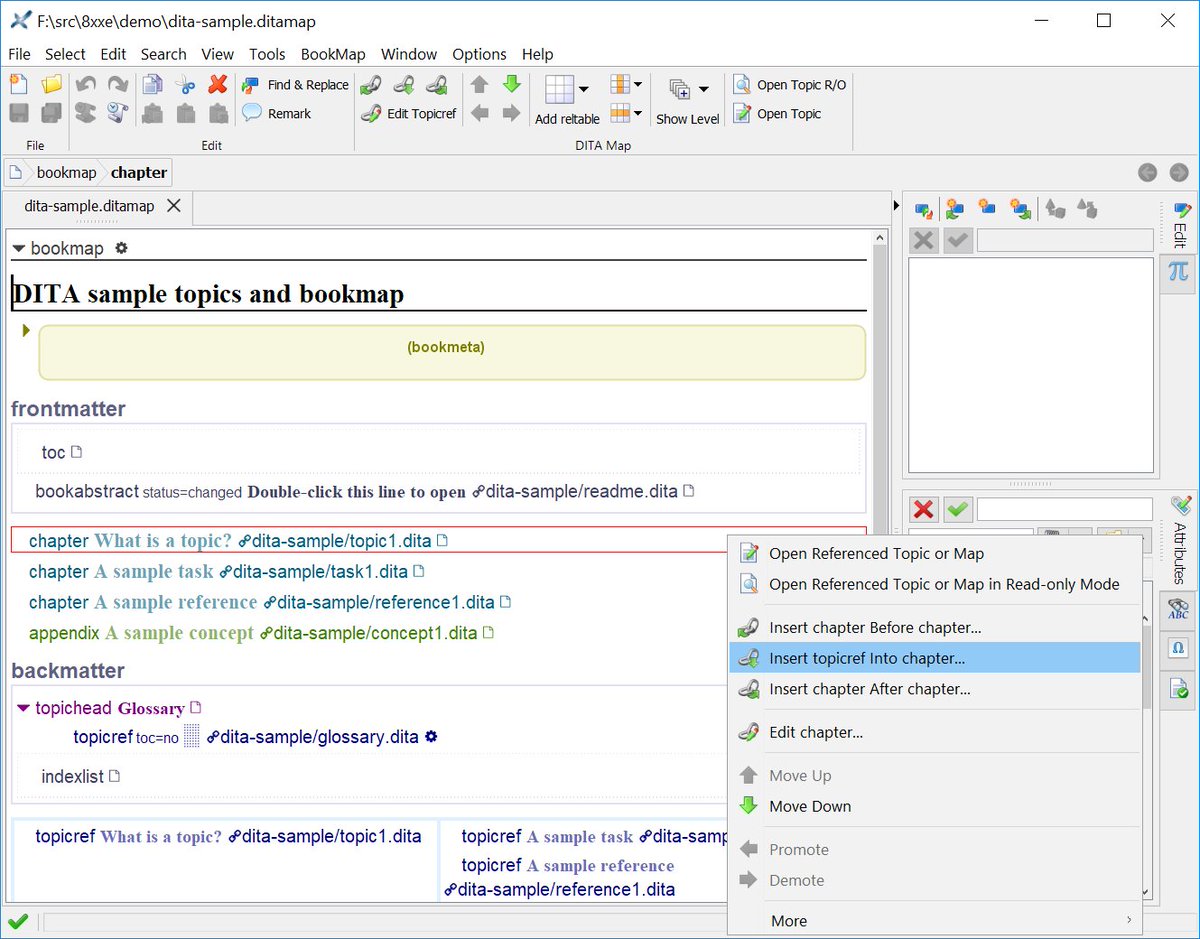
Task: Open the Select menu
Action: click(x=65, y=54)
